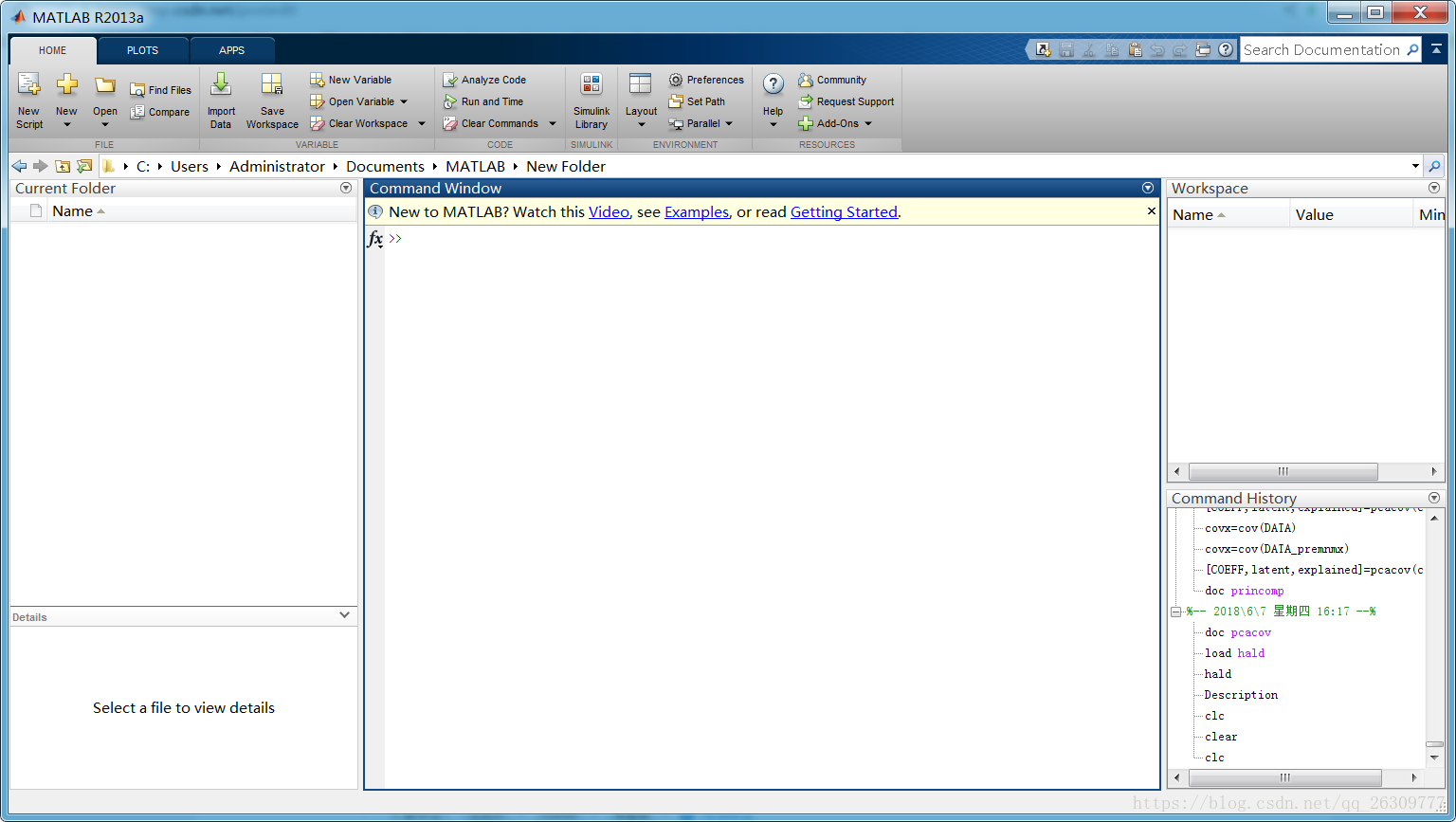Screen dimensions: 1456x822
Task: Open Current Folder panel actions menu
Action: [346, 188]
